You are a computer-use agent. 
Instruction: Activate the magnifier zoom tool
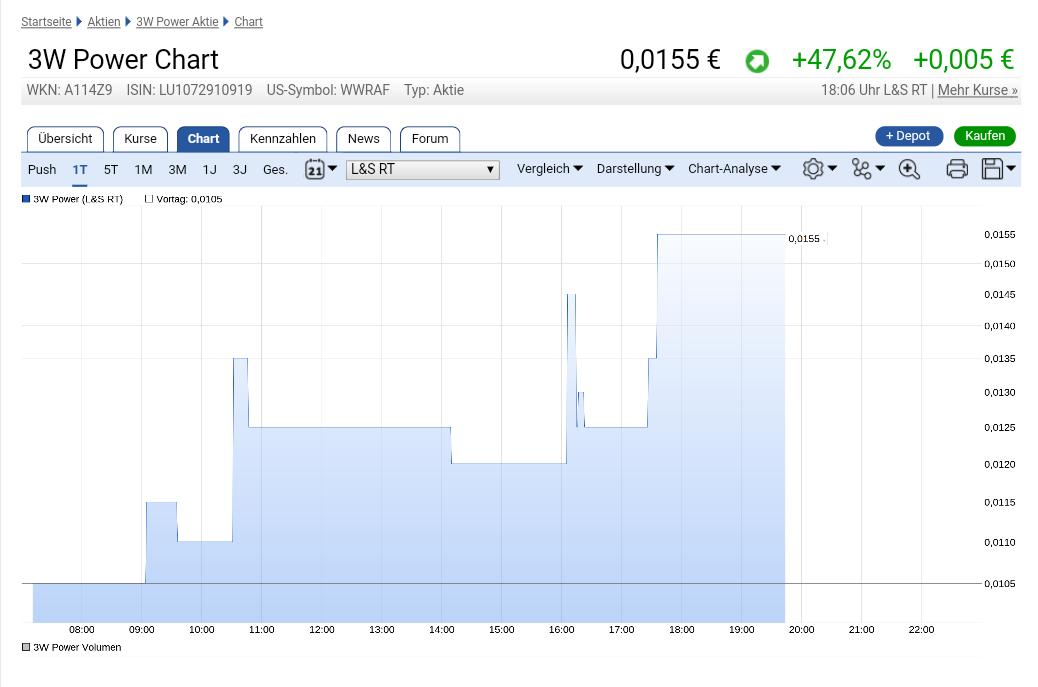[909, 169]
